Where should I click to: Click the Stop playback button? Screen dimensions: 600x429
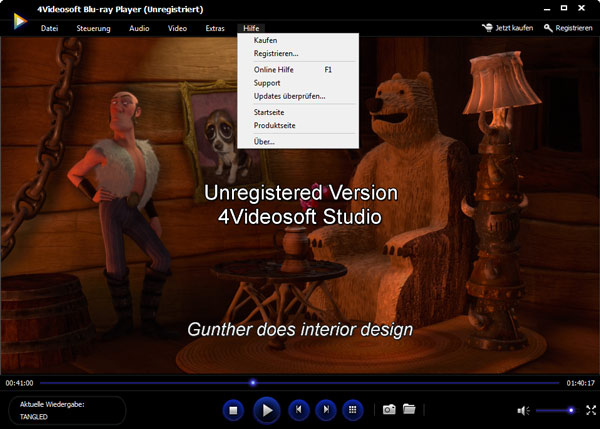pyautogui.click(x=233, y=409)
